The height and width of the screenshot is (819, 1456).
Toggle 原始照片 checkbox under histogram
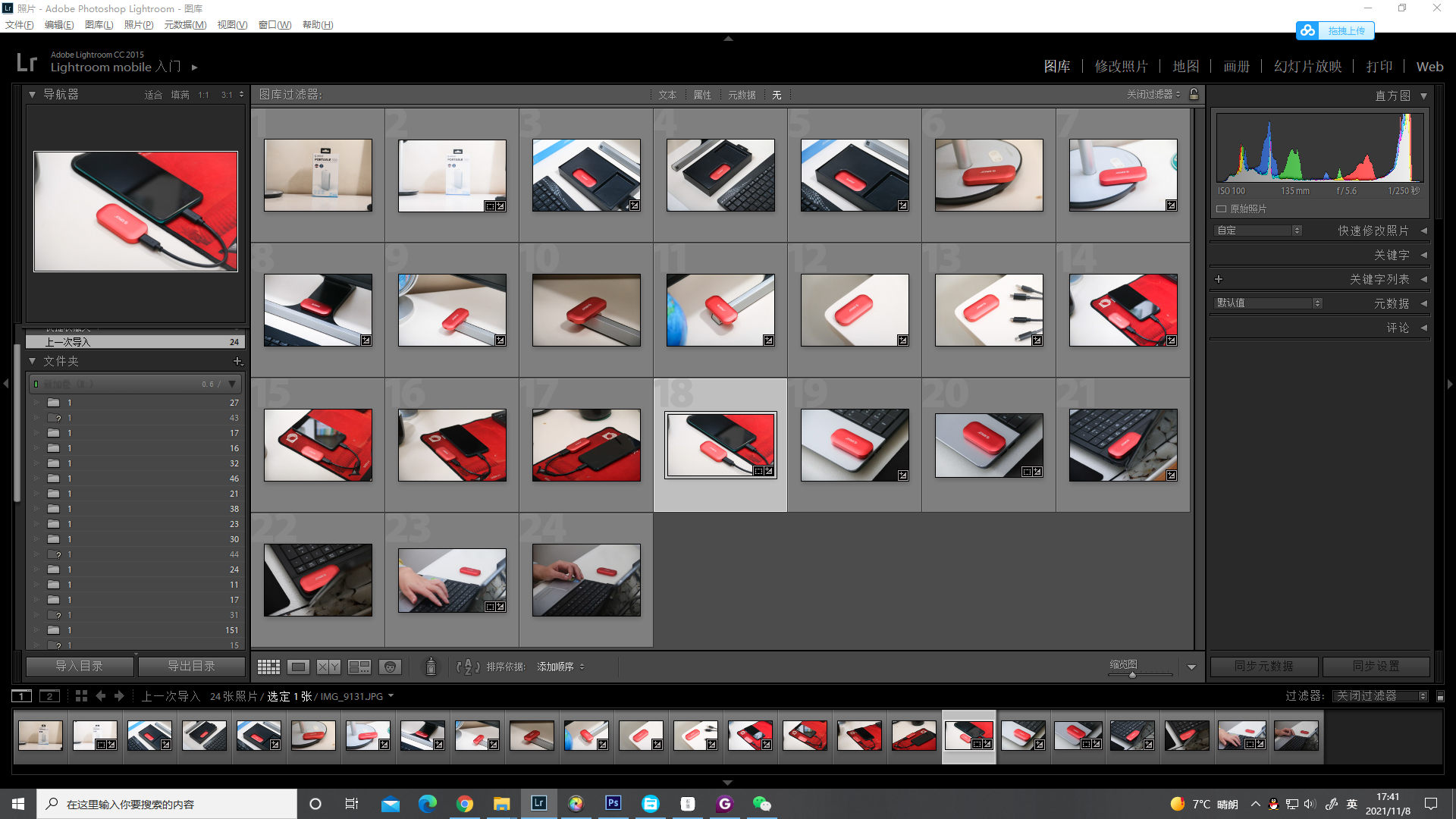click(1222, 209)
